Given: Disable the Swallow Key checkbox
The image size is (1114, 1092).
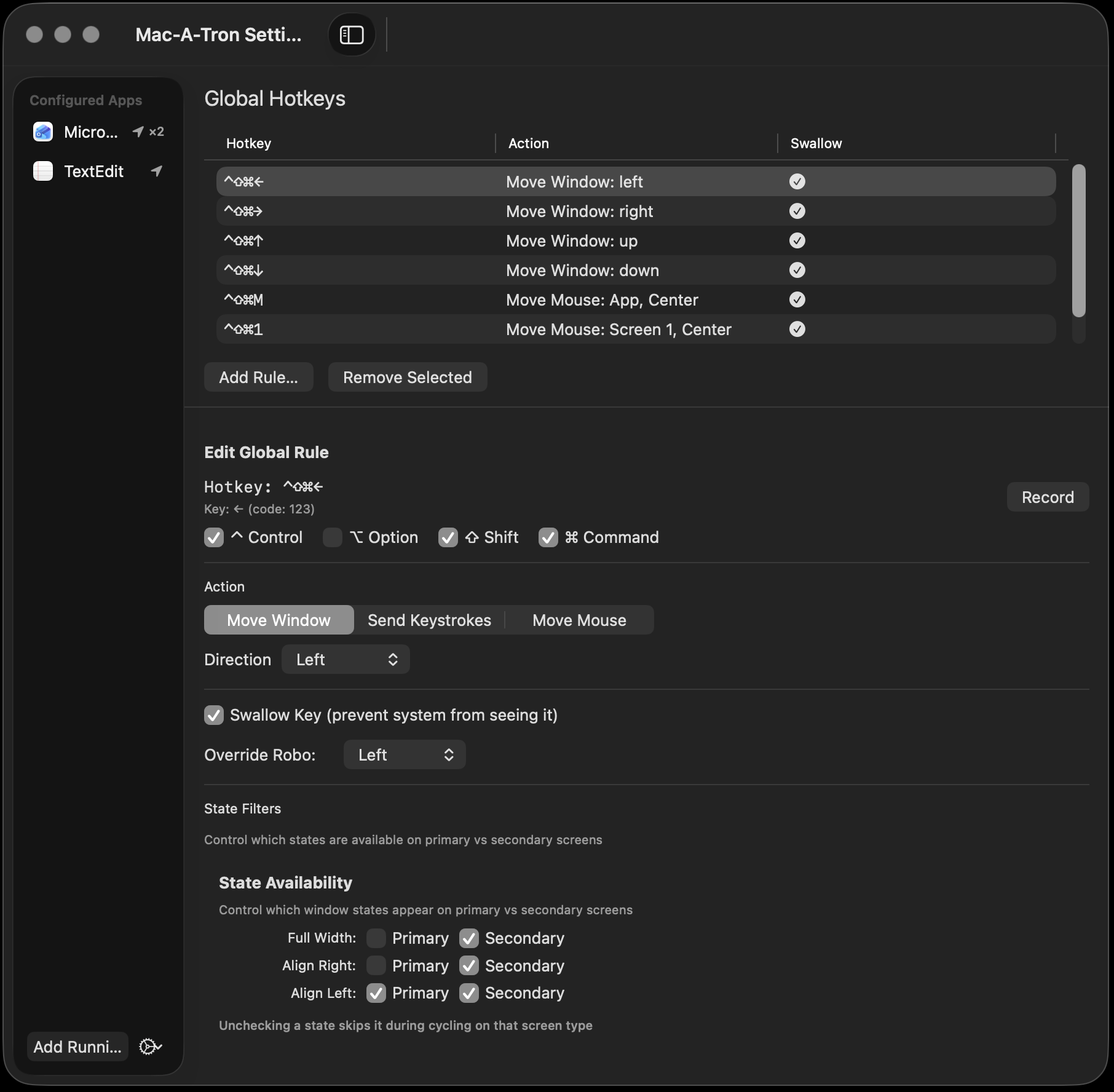Looking at the screenshot, I should (213, 715).
